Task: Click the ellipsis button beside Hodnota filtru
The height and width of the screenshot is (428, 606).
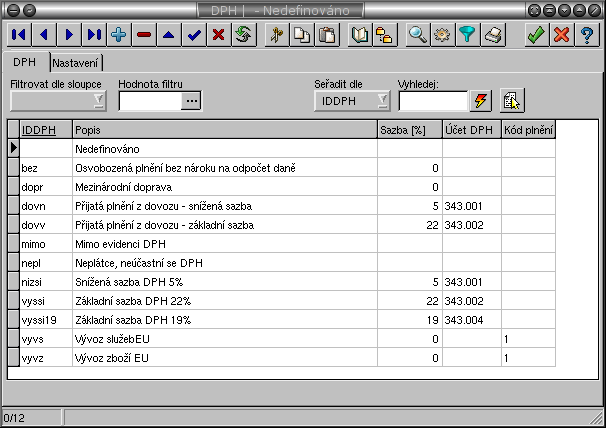Action: point(191,100)
